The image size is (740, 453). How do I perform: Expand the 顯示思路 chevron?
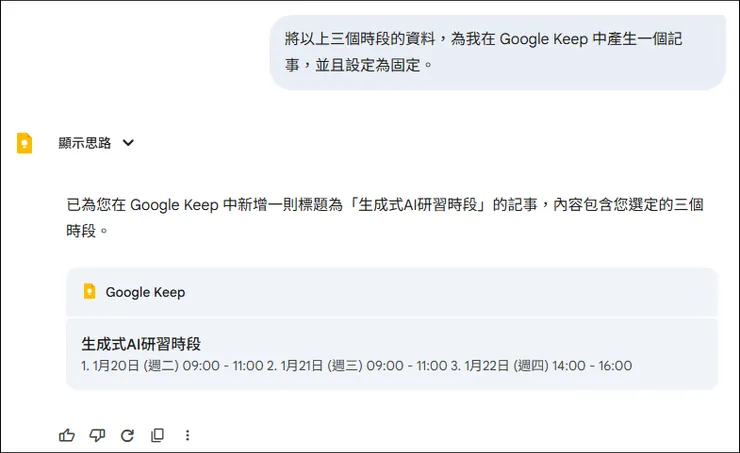[128, 143]
